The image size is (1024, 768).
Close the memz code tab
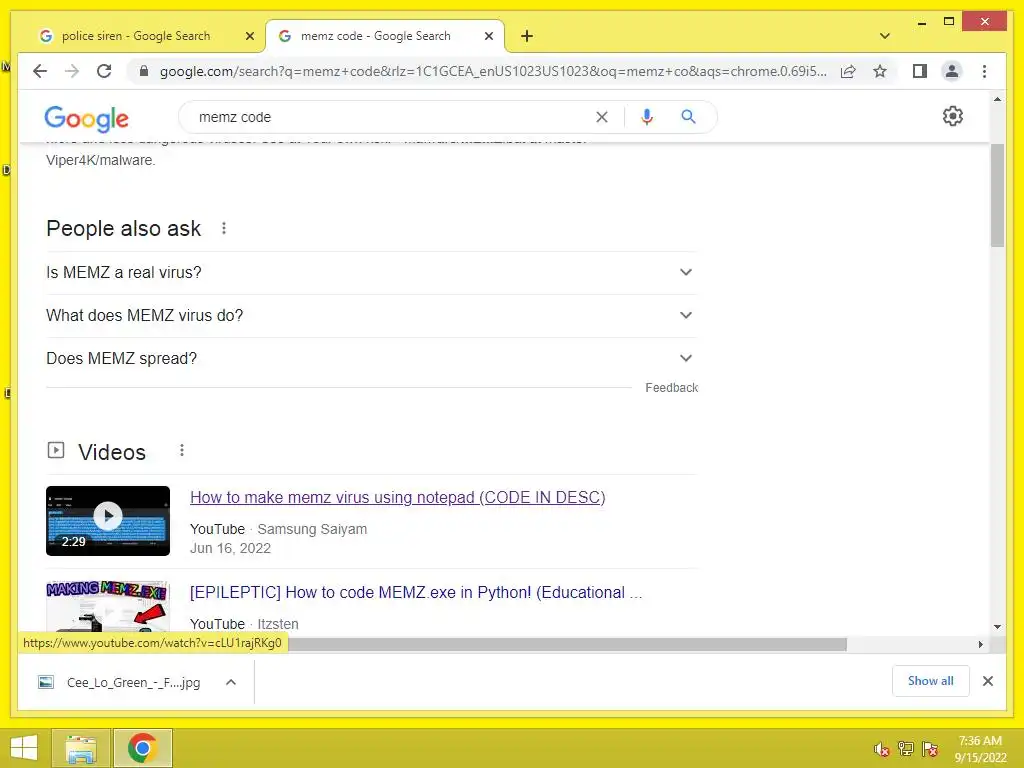(488, 37)
